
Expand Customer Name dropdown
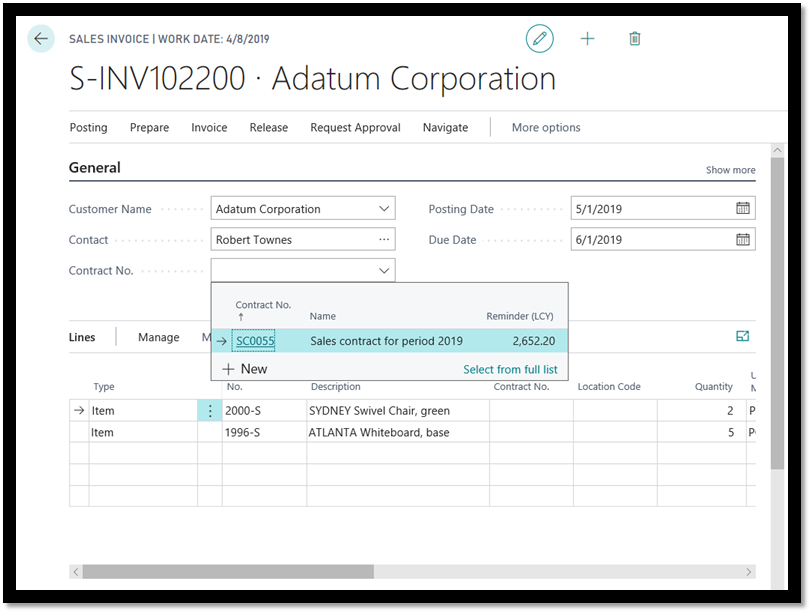[x=384, y=208]
